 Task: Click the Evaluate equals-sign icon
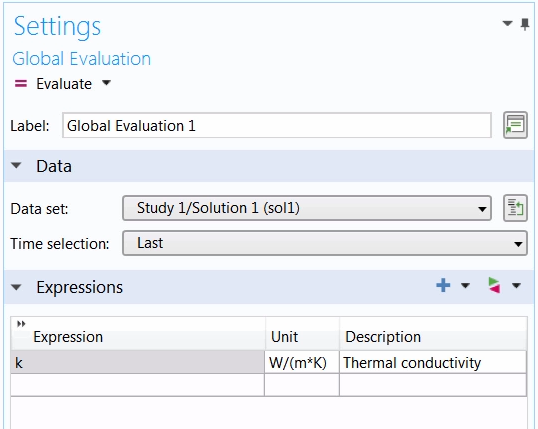click(x=21, y=84)
